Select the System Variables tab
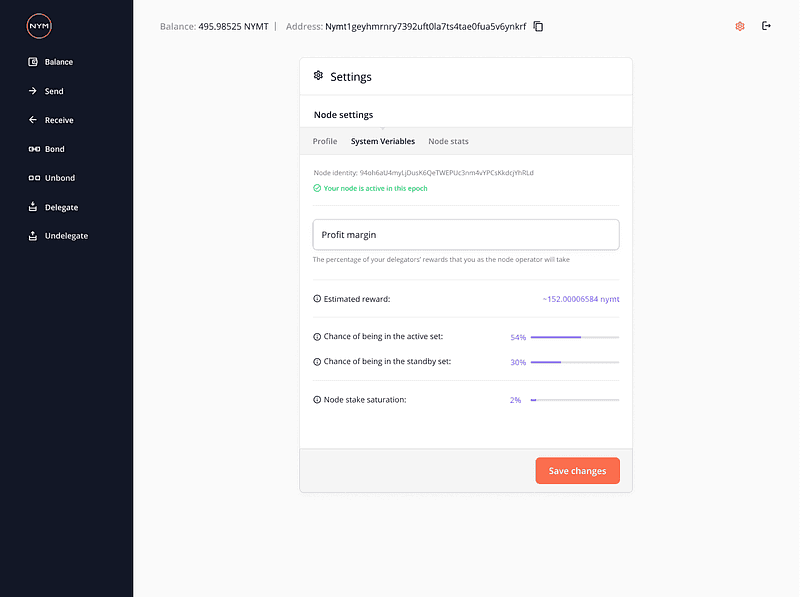This screenshot has height=597, width=800. pyautogui.click(x=382, y=141)
